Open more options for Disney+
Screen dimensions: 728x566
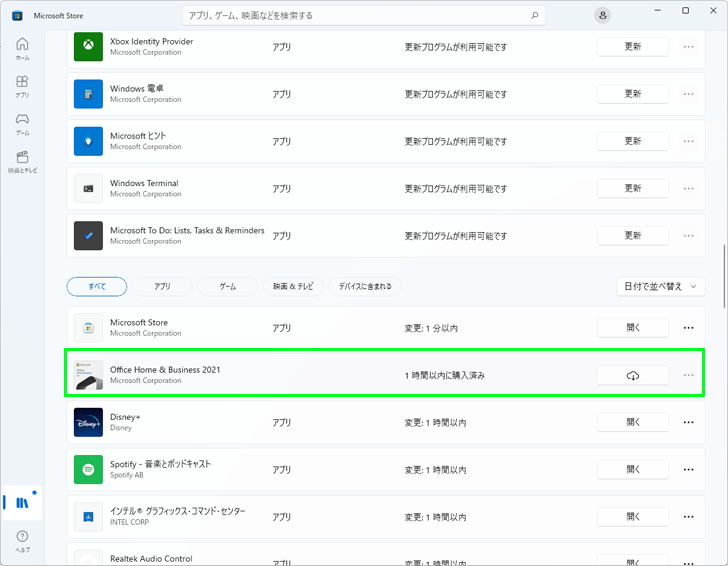coord(689,423)
